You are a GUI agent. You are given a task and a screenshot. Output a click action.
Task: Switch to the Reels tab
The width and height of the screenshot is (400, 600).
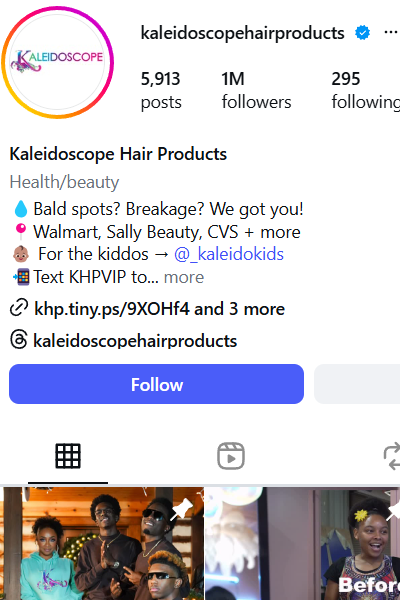231,456
